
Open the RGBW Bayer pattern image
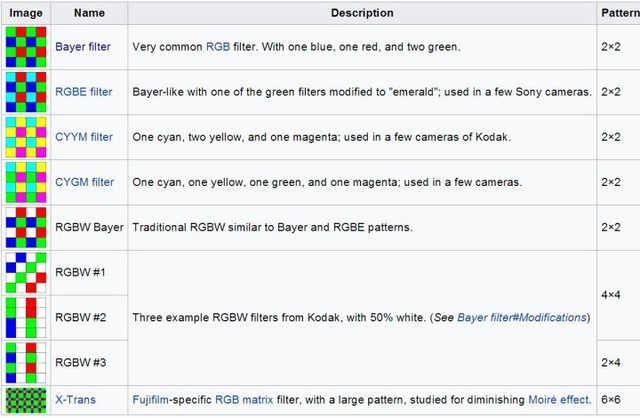tap(26, 227)
